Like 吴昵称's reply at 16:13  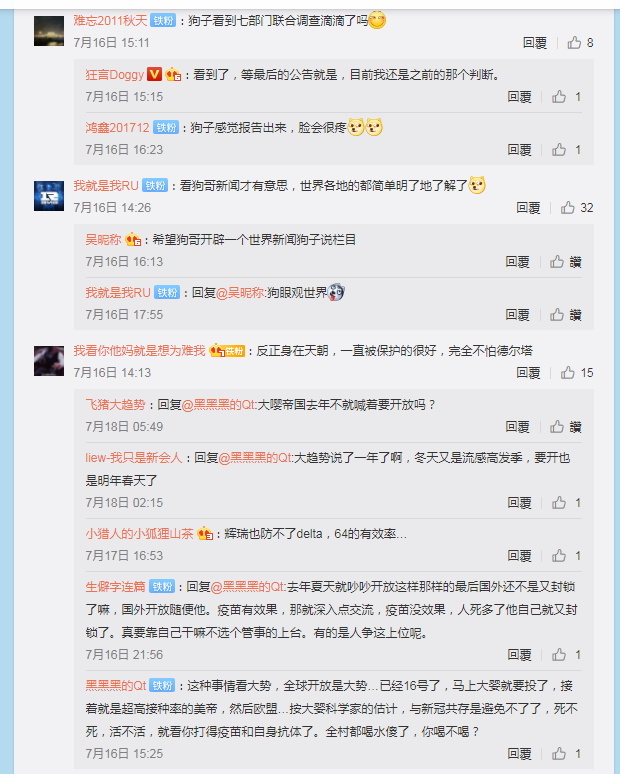(557, 262)
